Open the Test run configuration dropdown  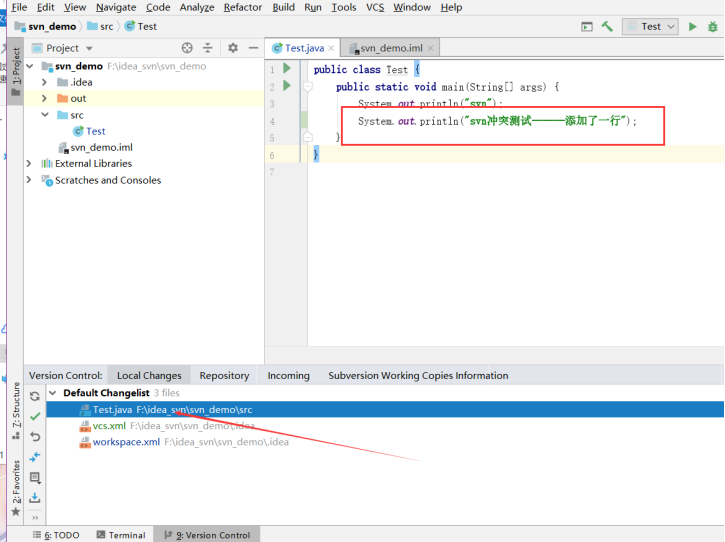(x=650, y=27)
